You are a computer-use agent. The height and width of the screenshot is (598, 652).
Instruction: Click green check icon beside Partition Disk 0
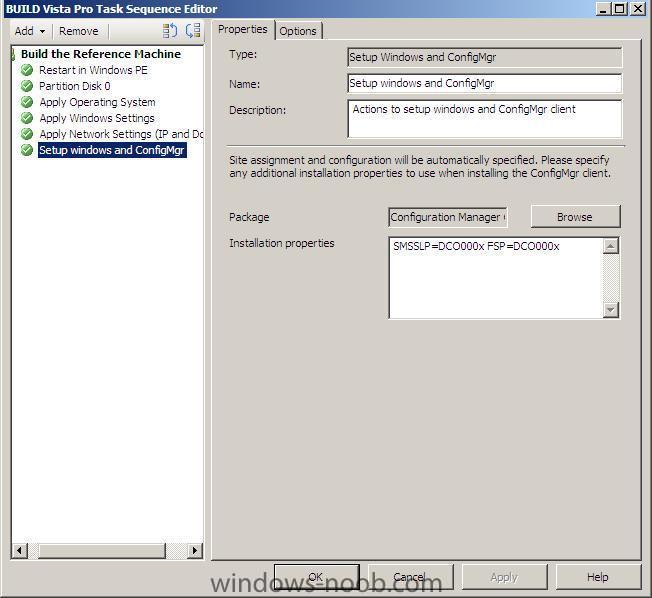pos(27,86)
